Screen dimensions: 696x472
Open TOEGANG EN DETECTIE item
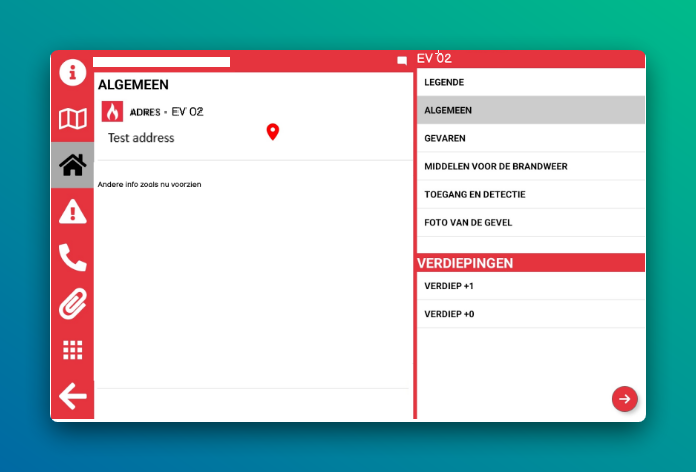[530, 194]
